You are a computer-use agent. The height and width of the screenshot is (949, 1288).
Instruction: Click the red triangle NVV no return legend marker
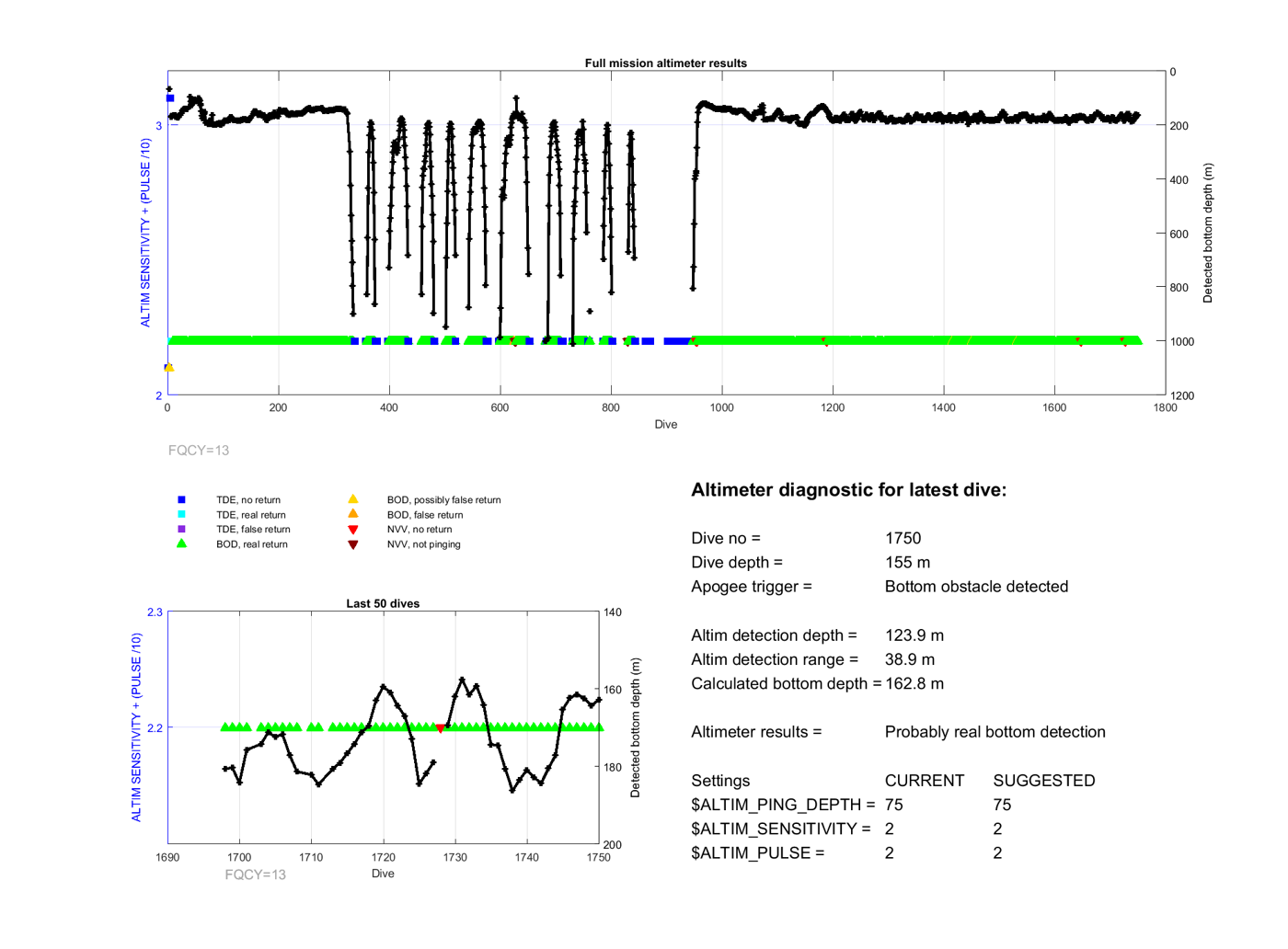352,530
